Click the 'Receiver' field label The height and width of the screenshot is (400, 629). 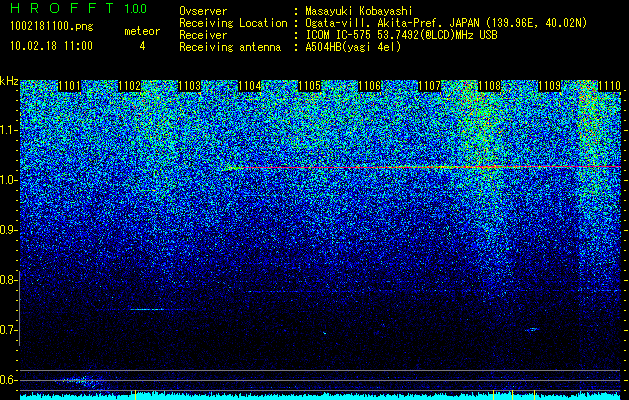point(203,35)
